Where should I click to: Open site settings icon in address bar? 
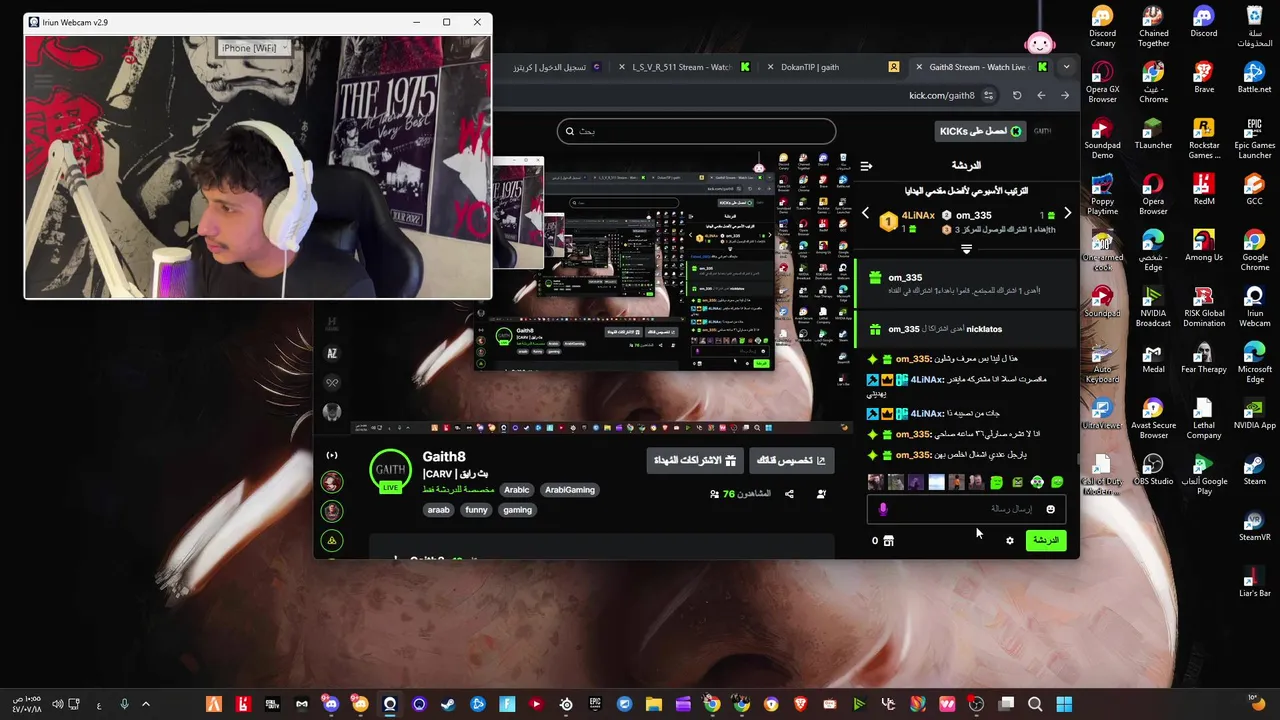tap(988, 95)
